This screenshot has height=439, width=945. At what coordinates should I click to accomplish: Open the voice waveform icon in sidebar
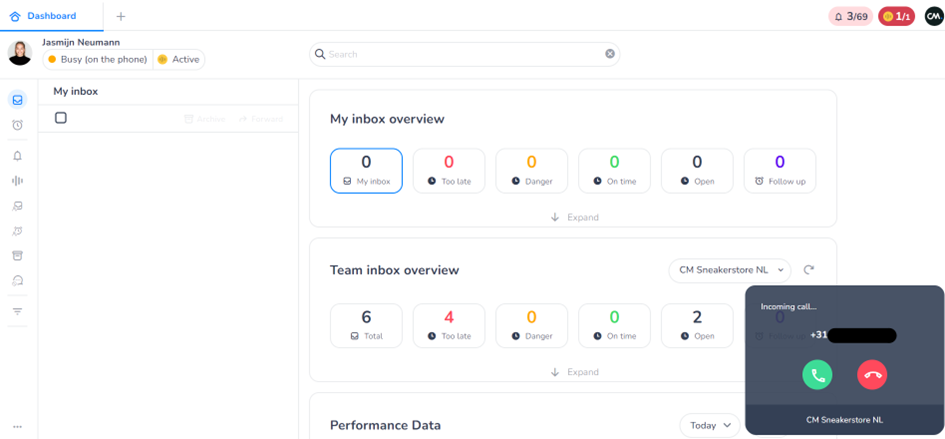coord(17,181)
